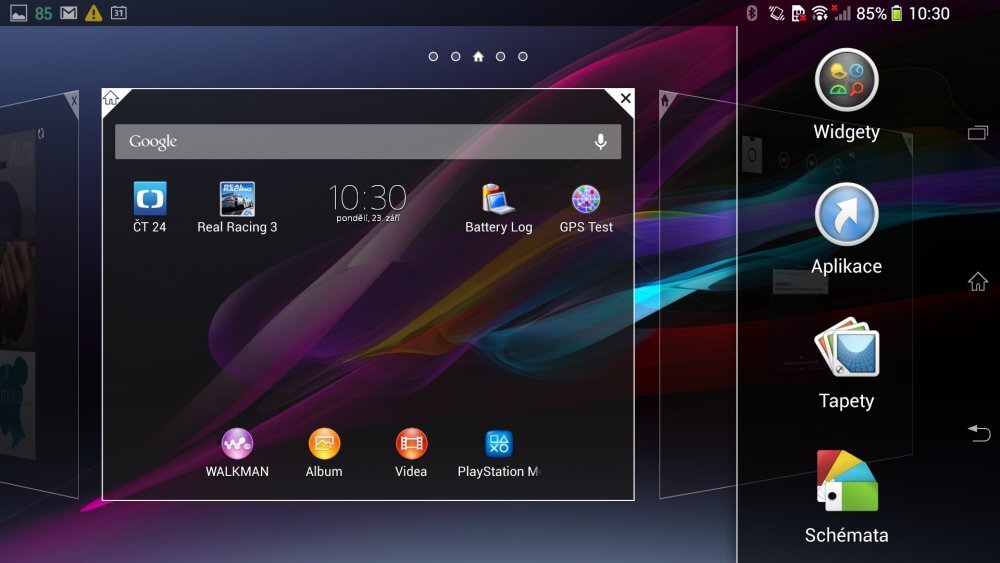Open the Widgety menu
Viewport: 1000px width, 563px height.
846,95
